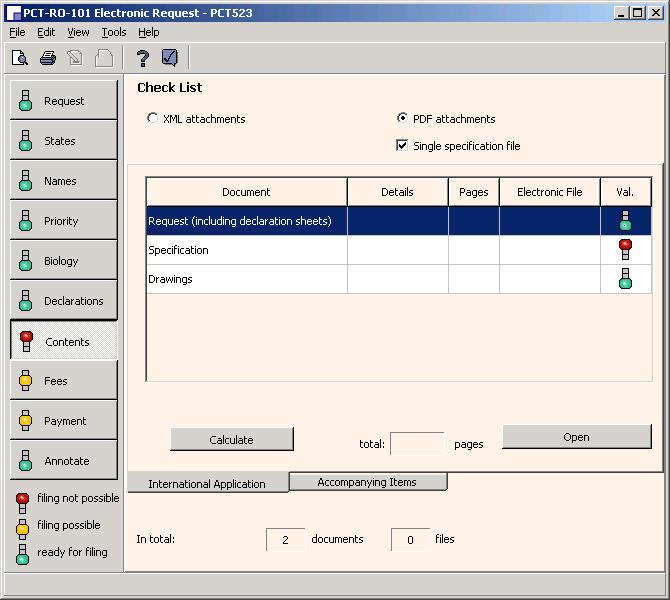The height and width of the screenshot is (600, 670).
Task: Click the Pages column header
Action: point(474,192)
